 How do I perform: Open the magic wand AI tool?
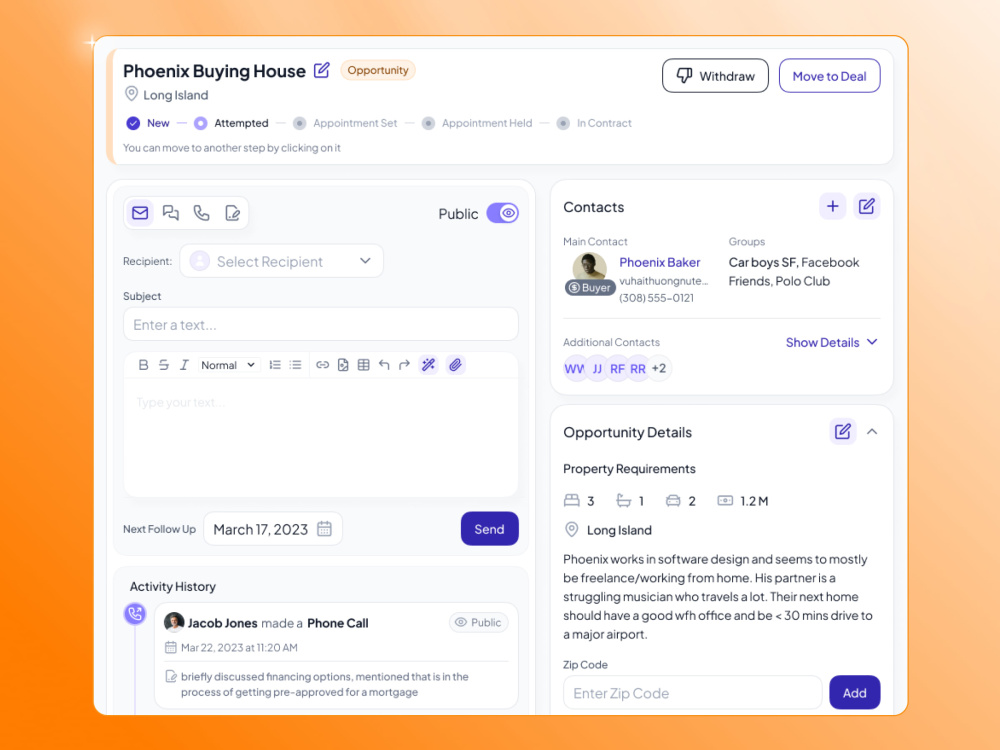pyautogui.click(x=429, y=365)
